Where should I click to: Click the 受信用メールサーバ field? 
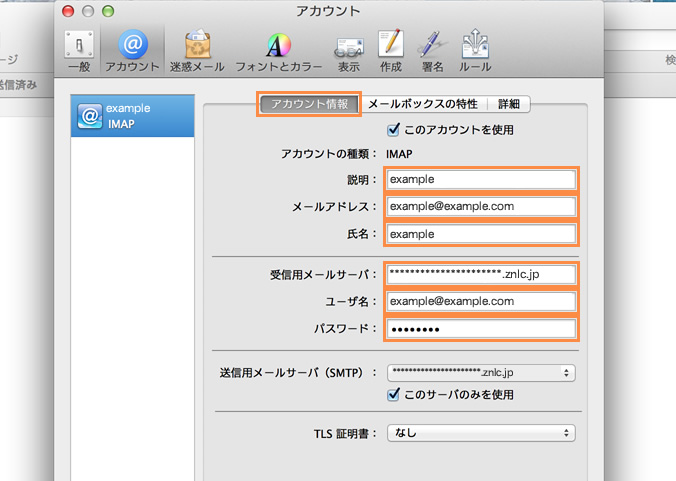481,274
